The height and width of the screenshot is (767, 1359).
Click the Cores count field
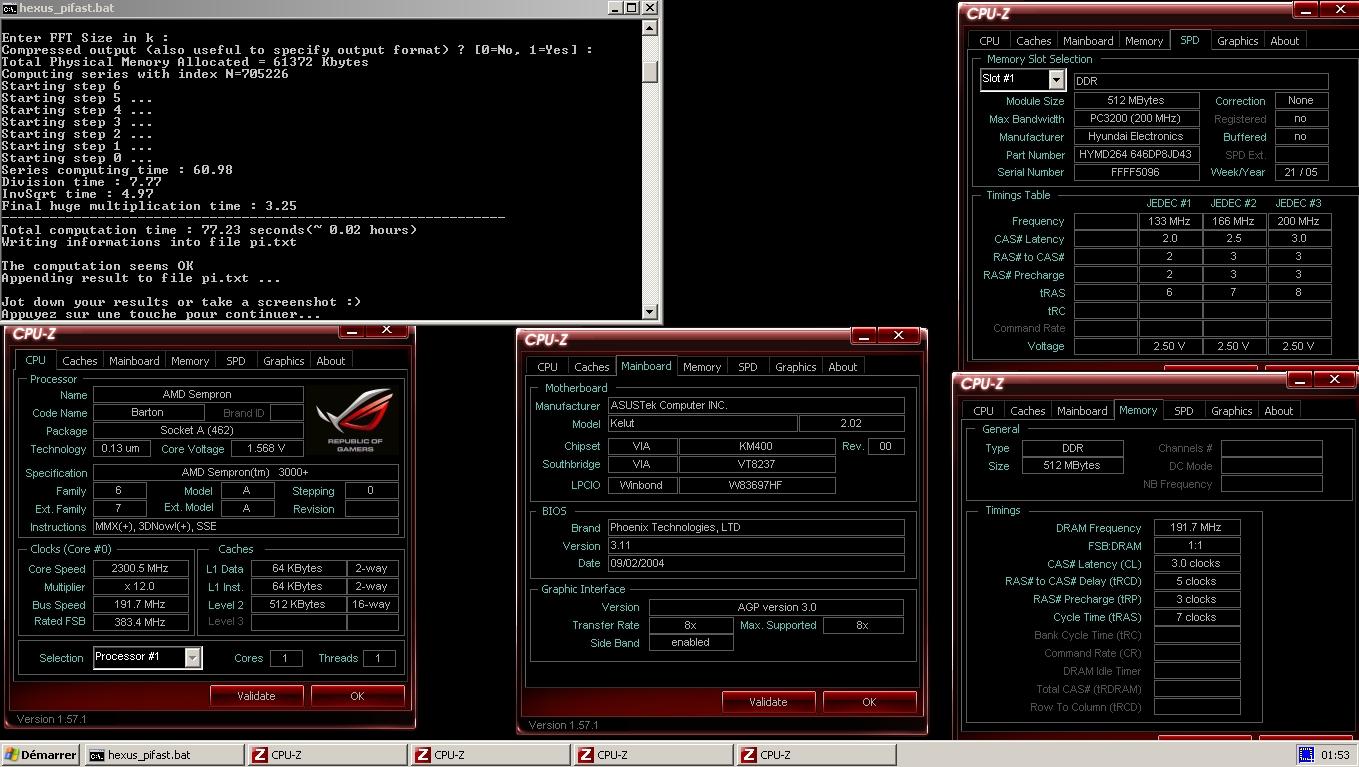pyautogui.click(x=285, y=658)
